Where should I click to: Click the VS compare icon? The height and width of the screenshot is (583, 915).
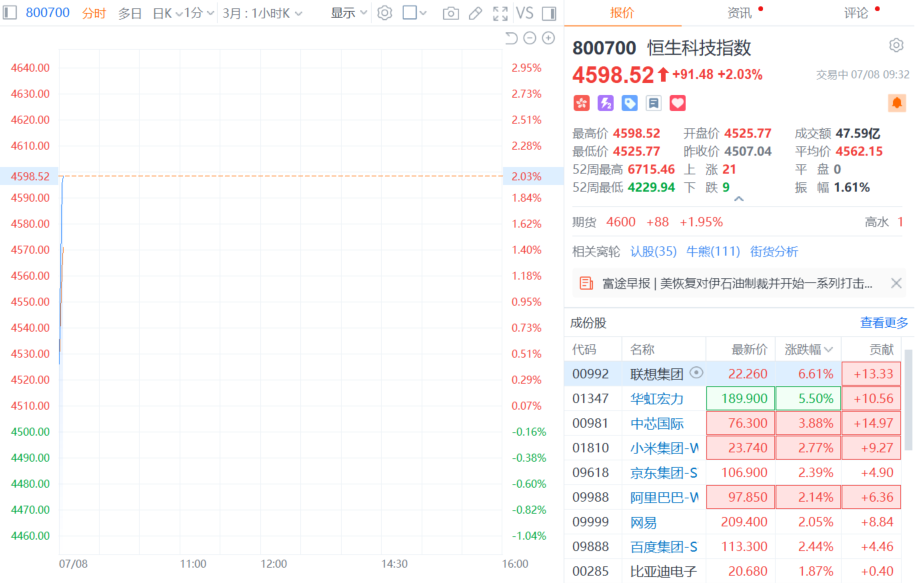tap(525, 13)
